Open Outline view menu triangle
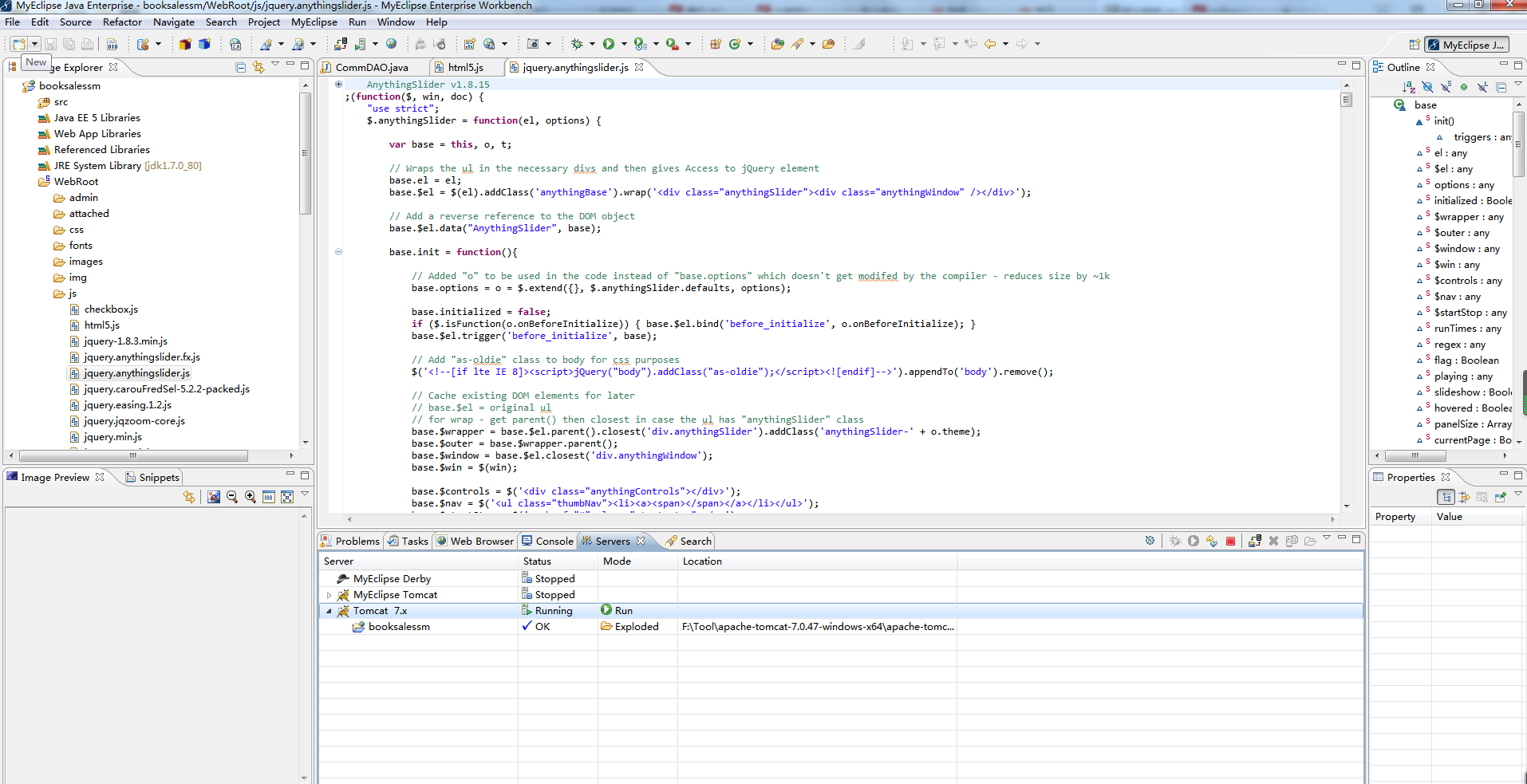This screenshot has height=784, width=1527. 1518,83
